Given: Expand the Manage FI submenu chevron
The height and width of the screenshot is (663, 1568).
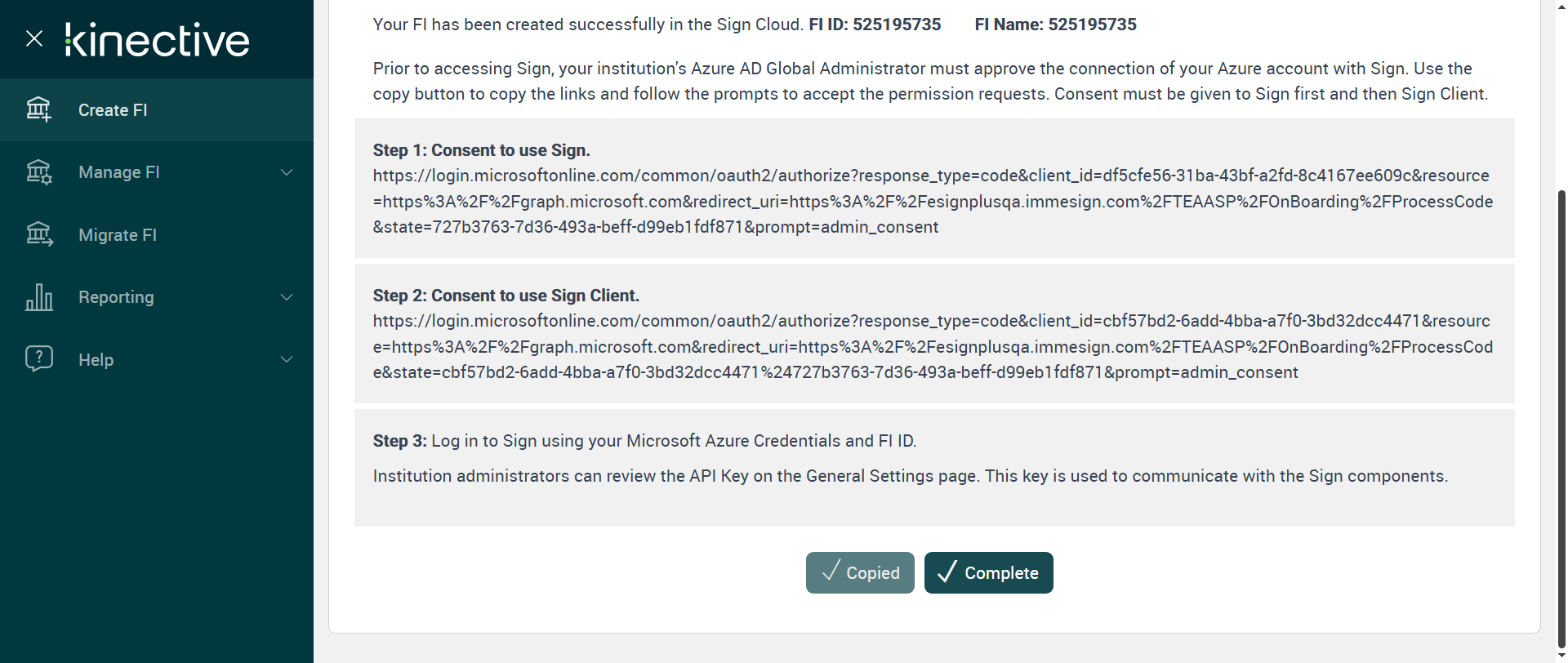Looking at the screenshot, I should click(287, 172).
